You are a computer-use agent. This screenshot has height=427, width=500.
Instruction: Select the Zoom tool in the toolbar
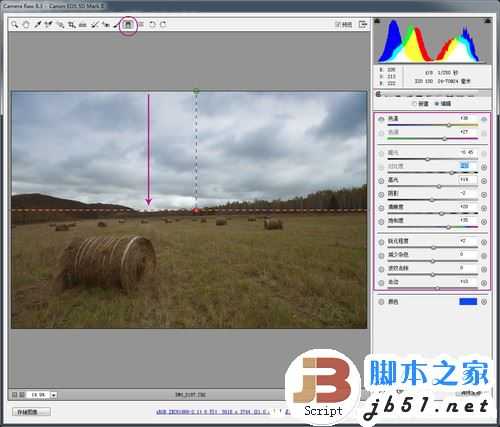pos(14,25)
